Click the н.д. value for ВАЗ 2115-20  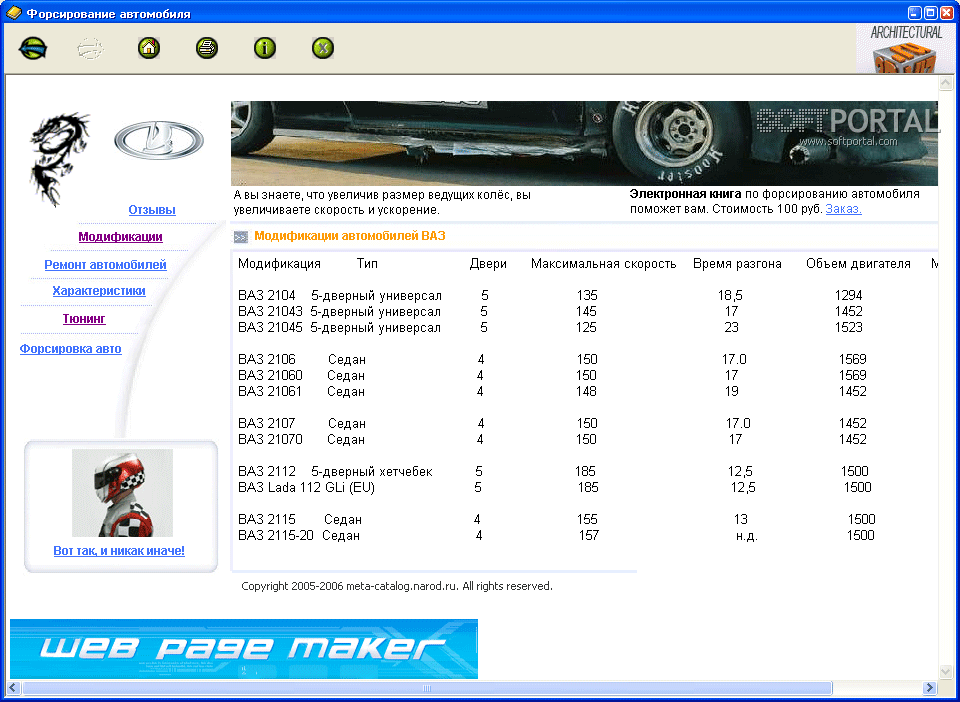click(747, 536)
